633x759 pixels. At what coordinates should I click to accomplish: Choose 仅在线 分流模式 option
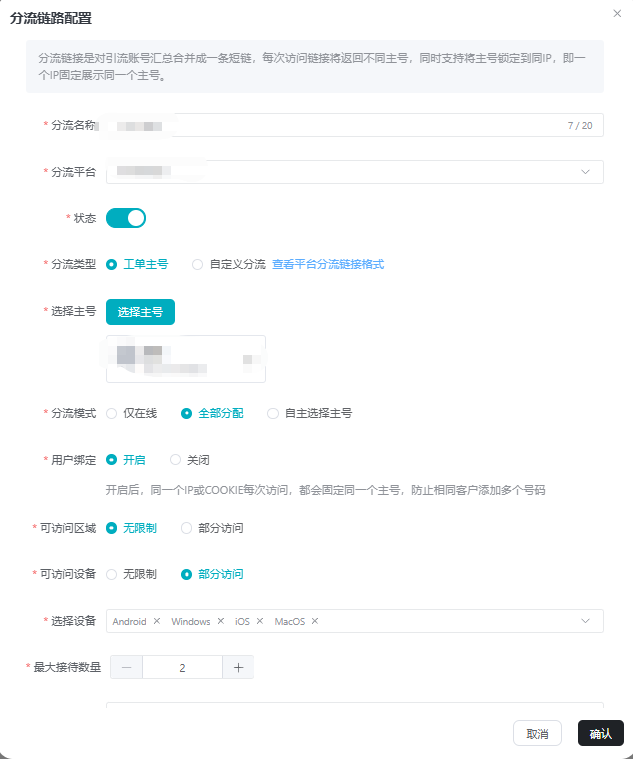(112, 413)
